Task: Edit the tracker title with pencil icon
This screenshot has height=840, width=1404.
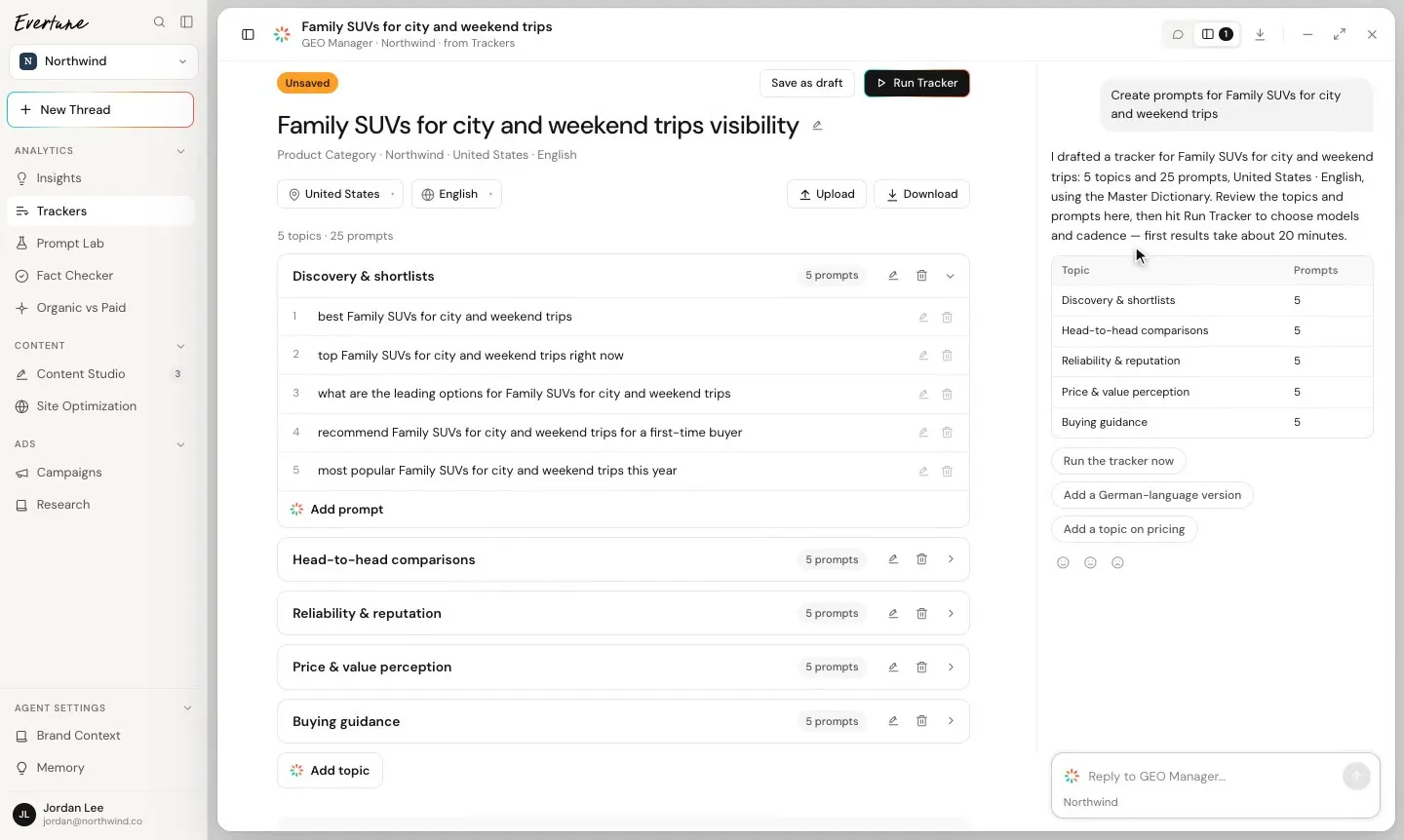Action: coord(817,126)
